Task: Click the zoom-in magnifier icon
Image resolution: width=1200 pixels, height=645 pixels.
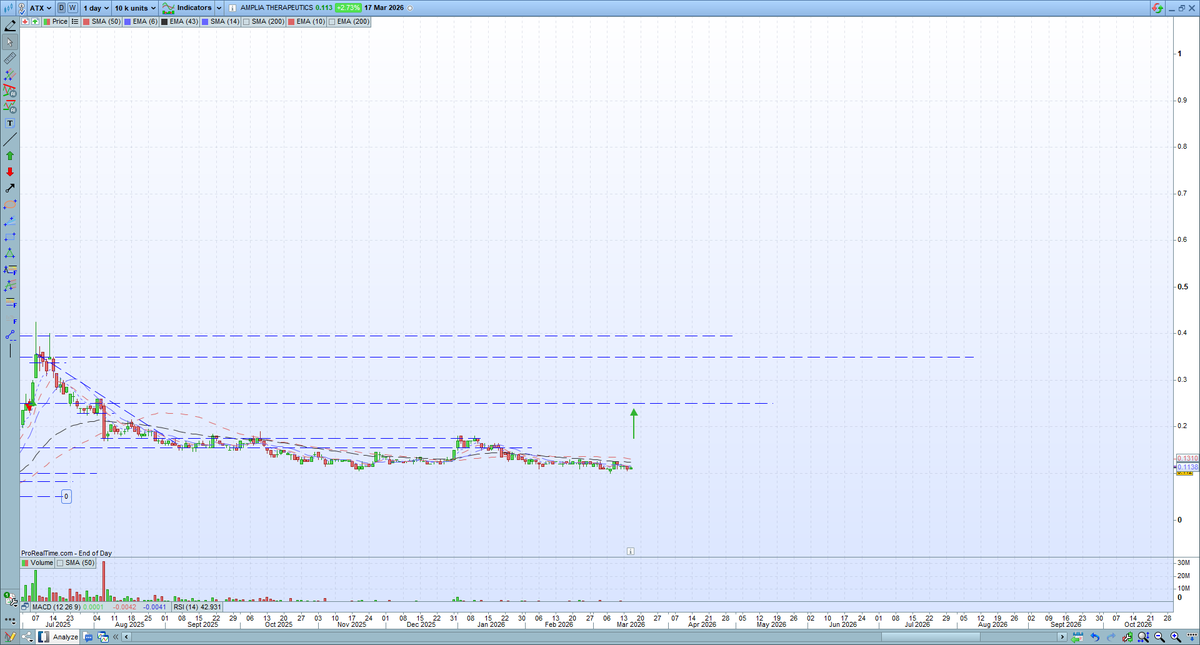Action: 1175,637
